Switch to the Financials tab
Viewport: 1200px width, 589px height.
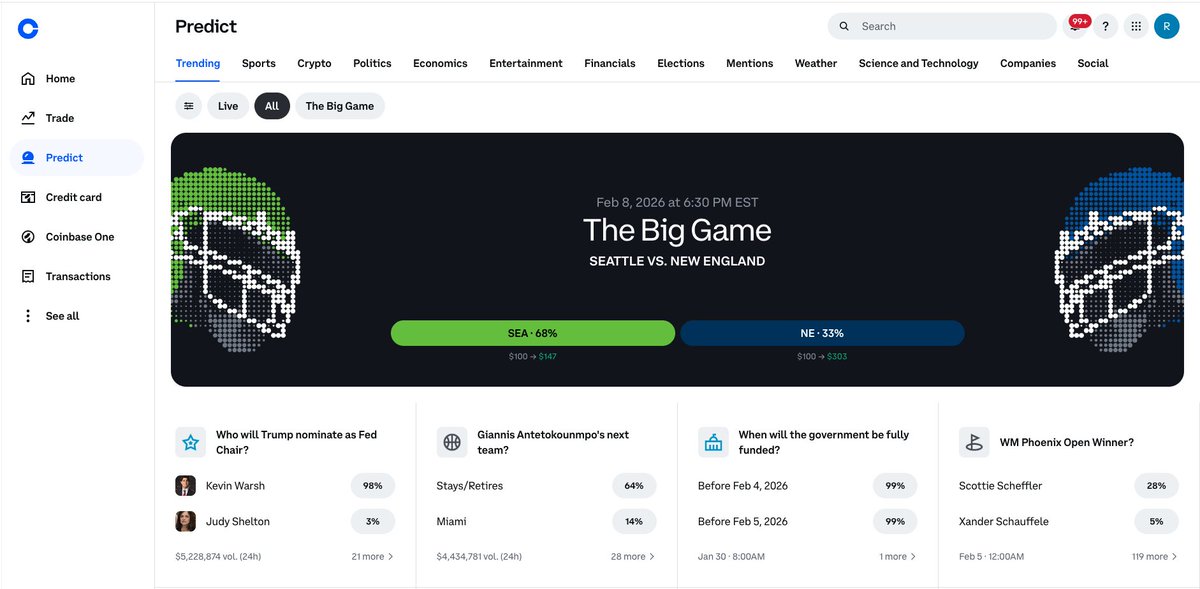(610, 63)
